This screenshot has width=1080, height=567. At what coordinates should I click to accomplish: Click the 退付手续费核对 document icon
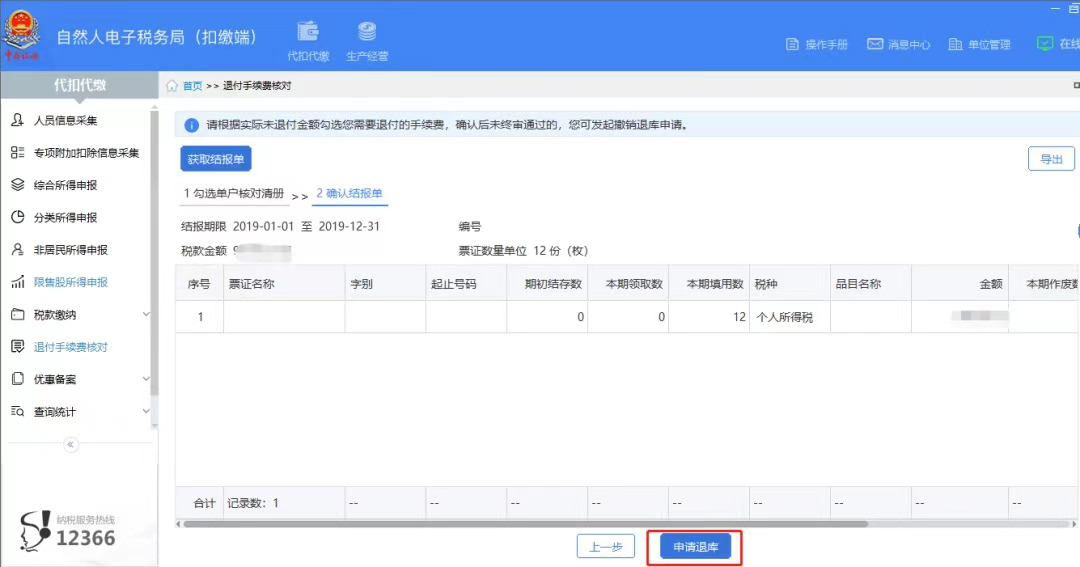coord(18,347)
